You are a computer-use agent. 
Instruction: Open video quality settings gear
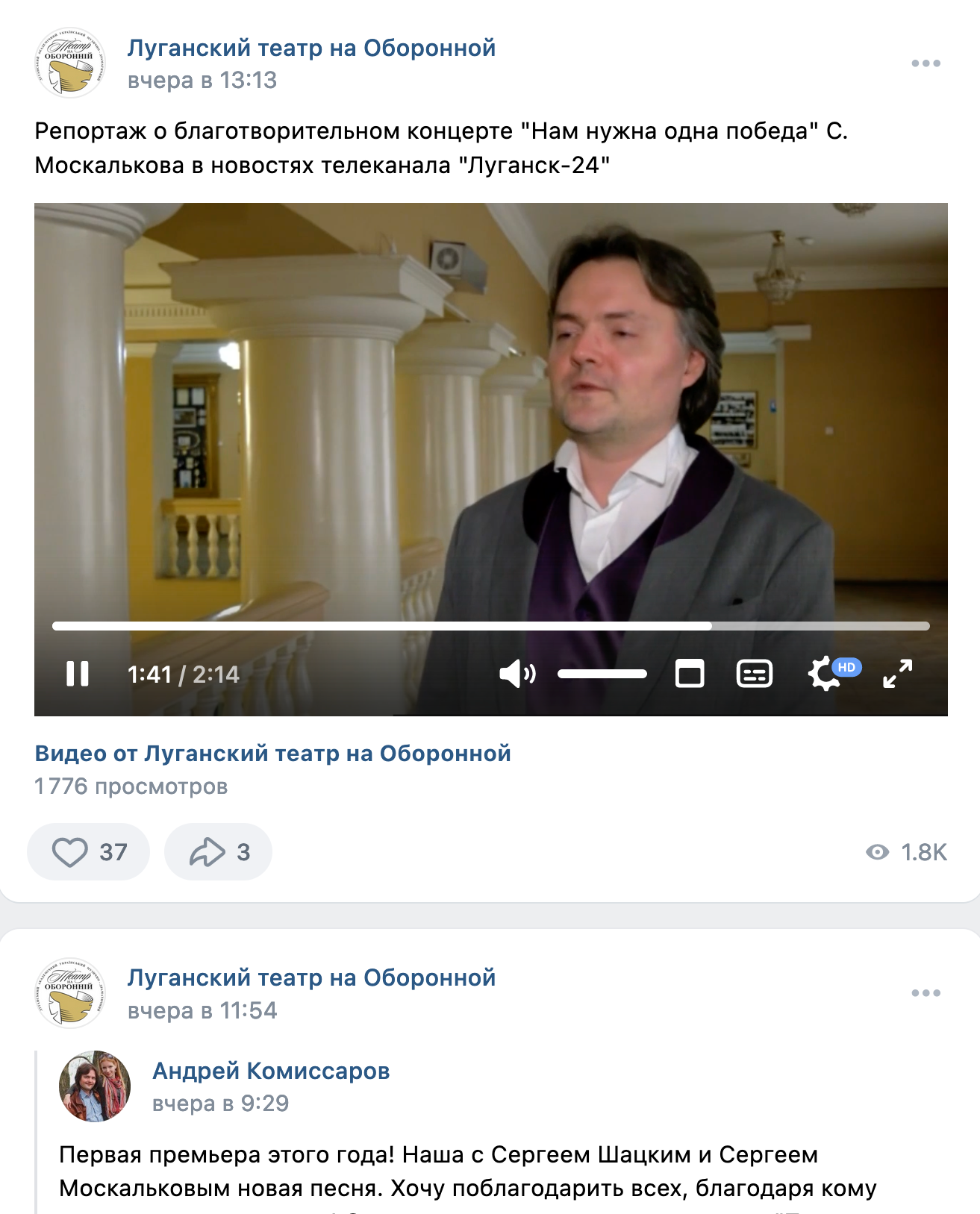click(x=824, y=674)
